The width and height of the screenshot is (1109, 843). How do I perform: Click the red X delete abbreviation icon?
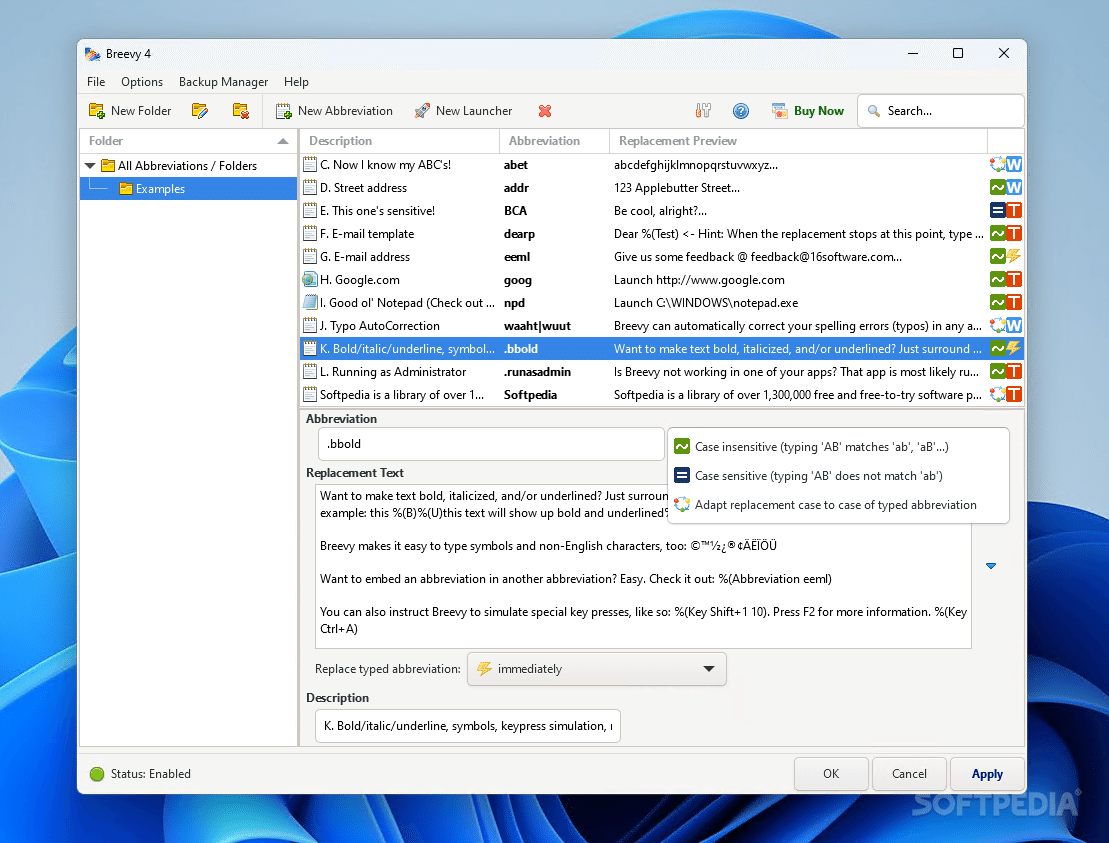tap(545, 111)
